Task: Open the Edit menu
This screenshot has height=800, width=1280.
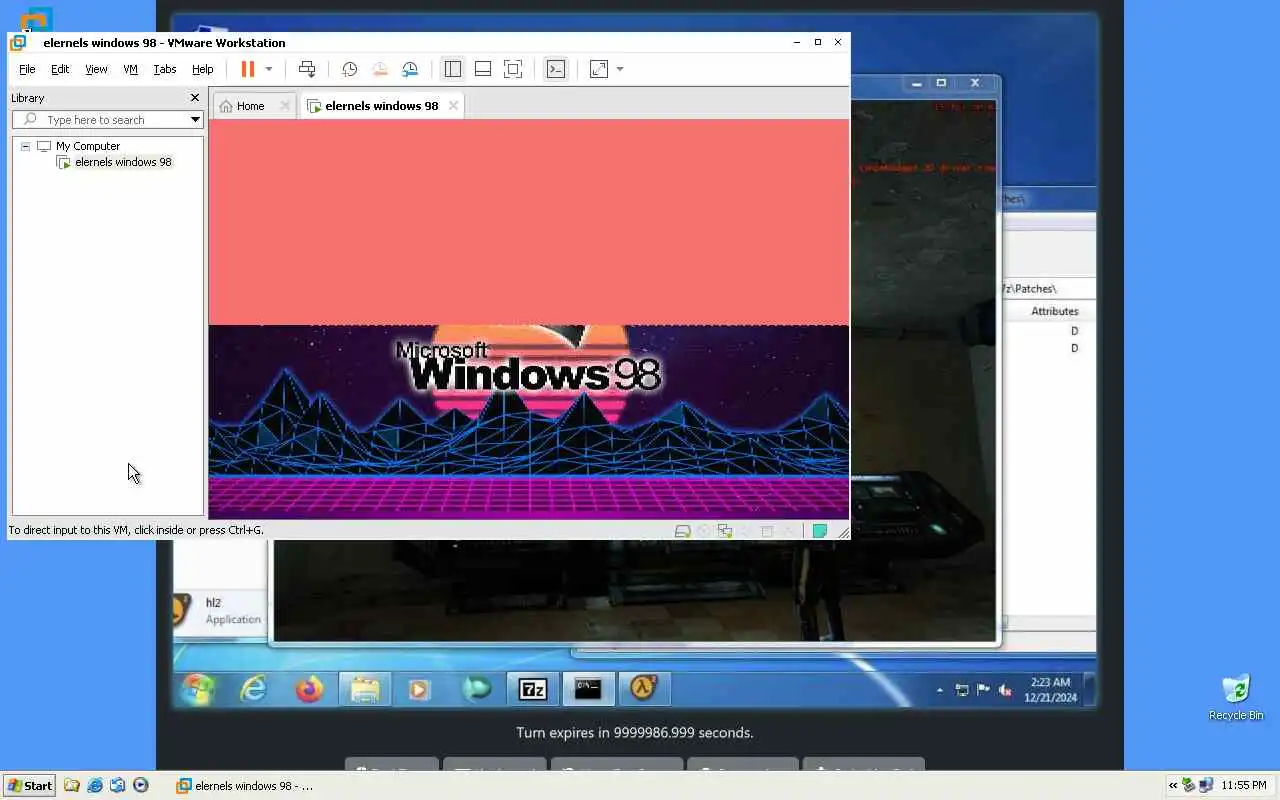Action: coord(60,69)
